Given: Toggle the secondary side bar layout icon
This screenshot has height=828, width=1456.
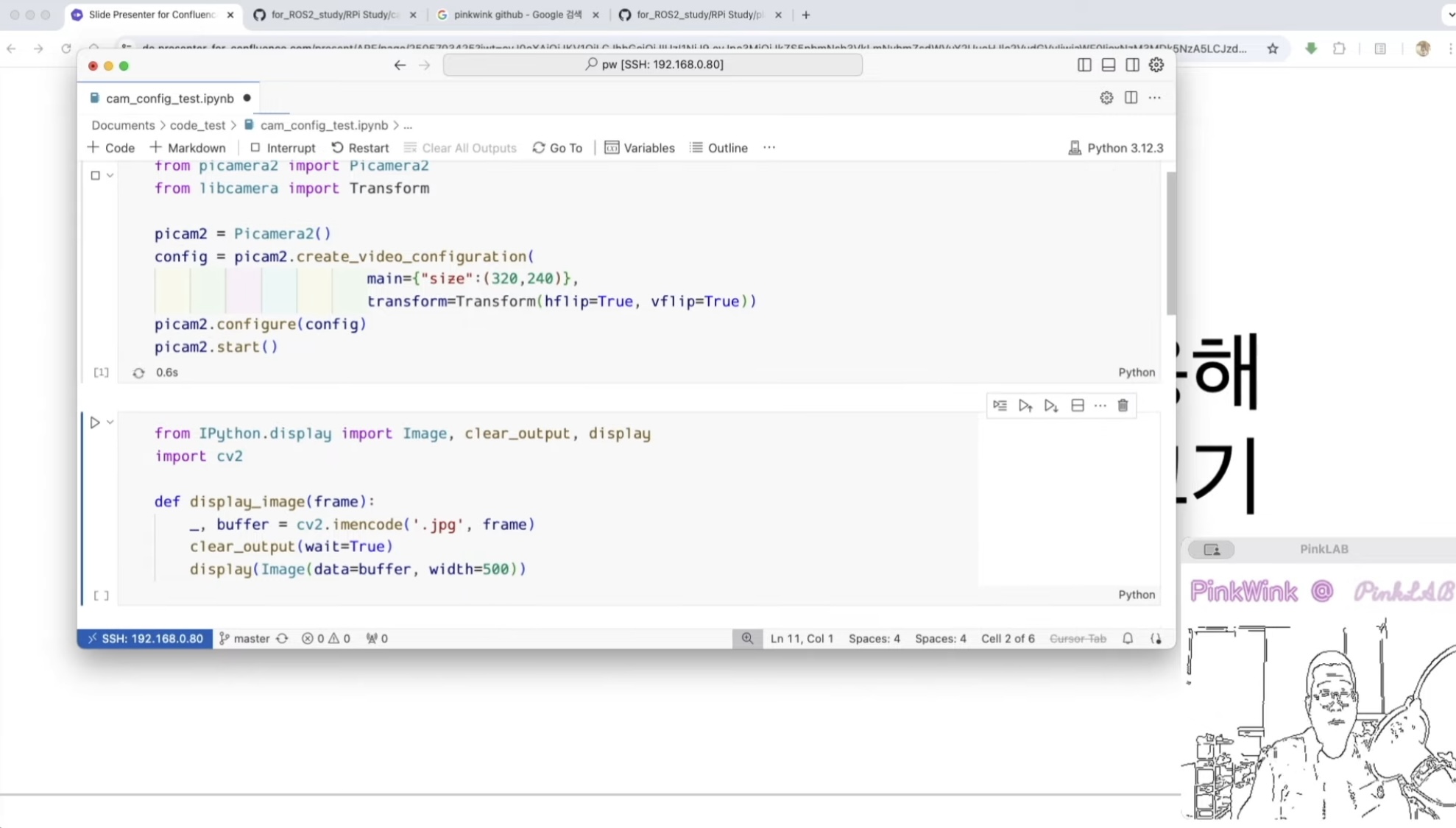Looking at the screenshot, I should coord(1132,65).
